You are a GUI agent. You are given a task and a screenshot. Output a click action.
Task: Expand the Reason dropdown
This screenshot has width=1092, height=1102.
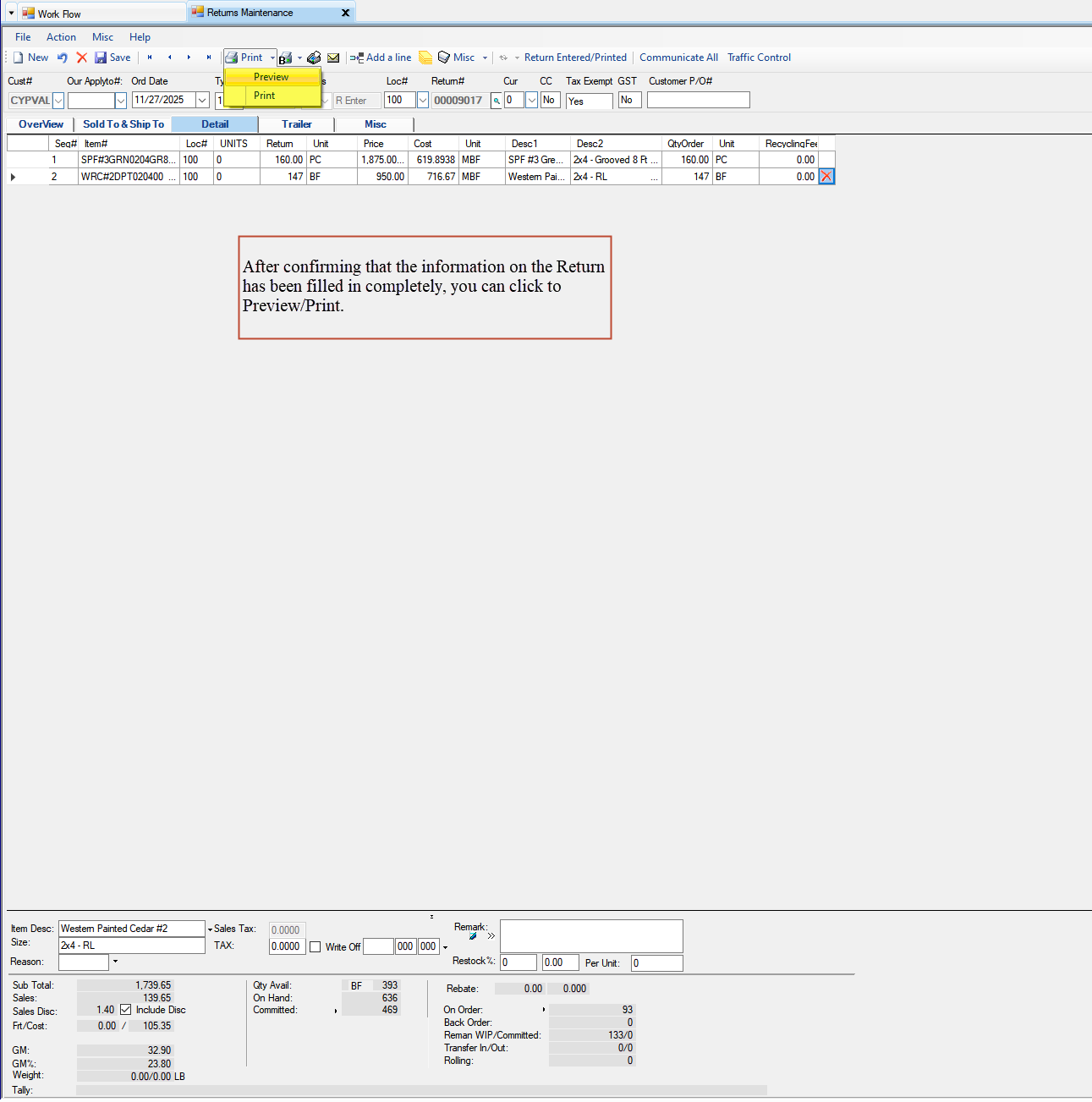coord(115,962)
